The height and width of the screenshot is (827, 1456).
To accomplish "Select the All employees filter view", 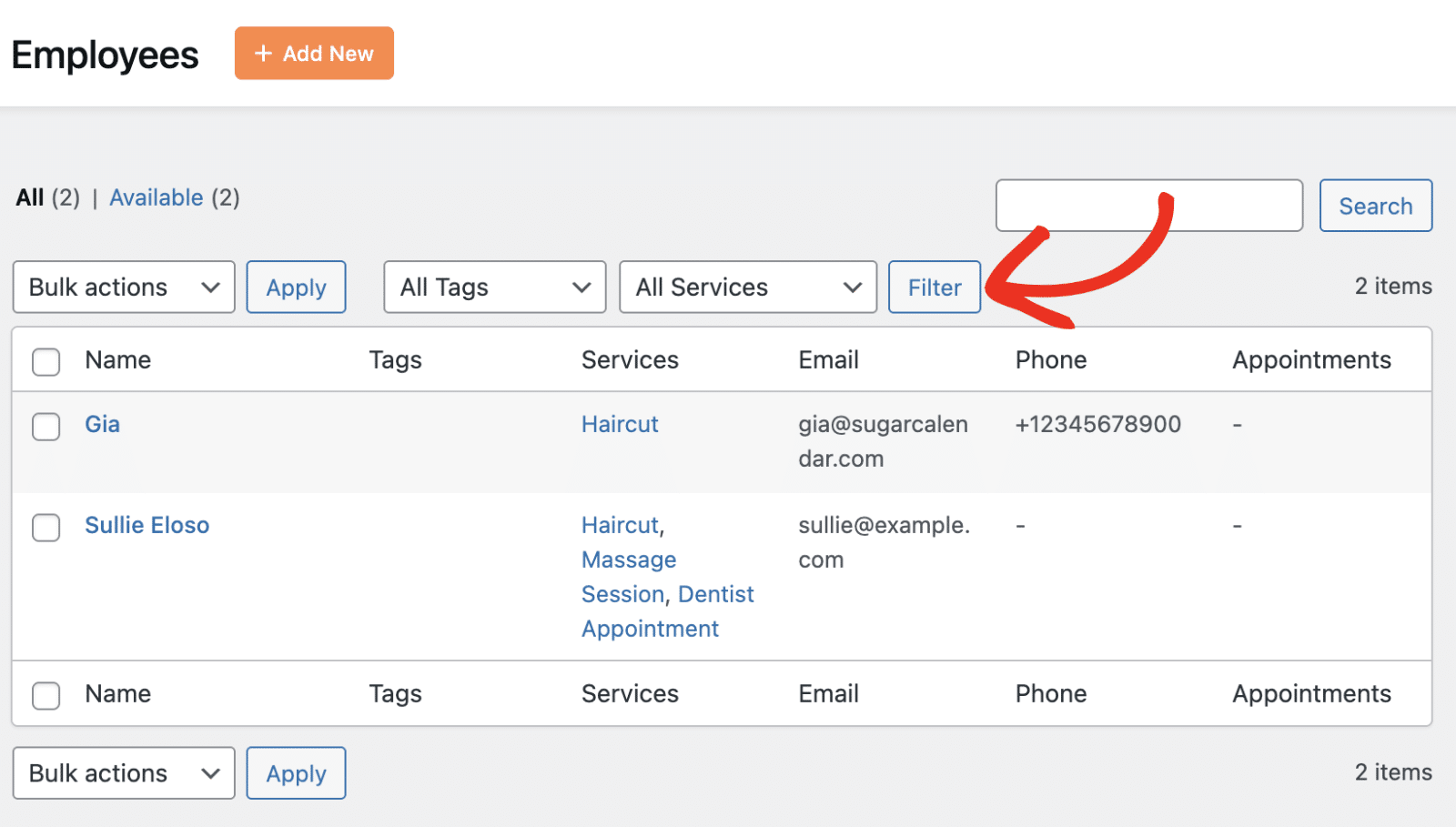I will [30, 197].
